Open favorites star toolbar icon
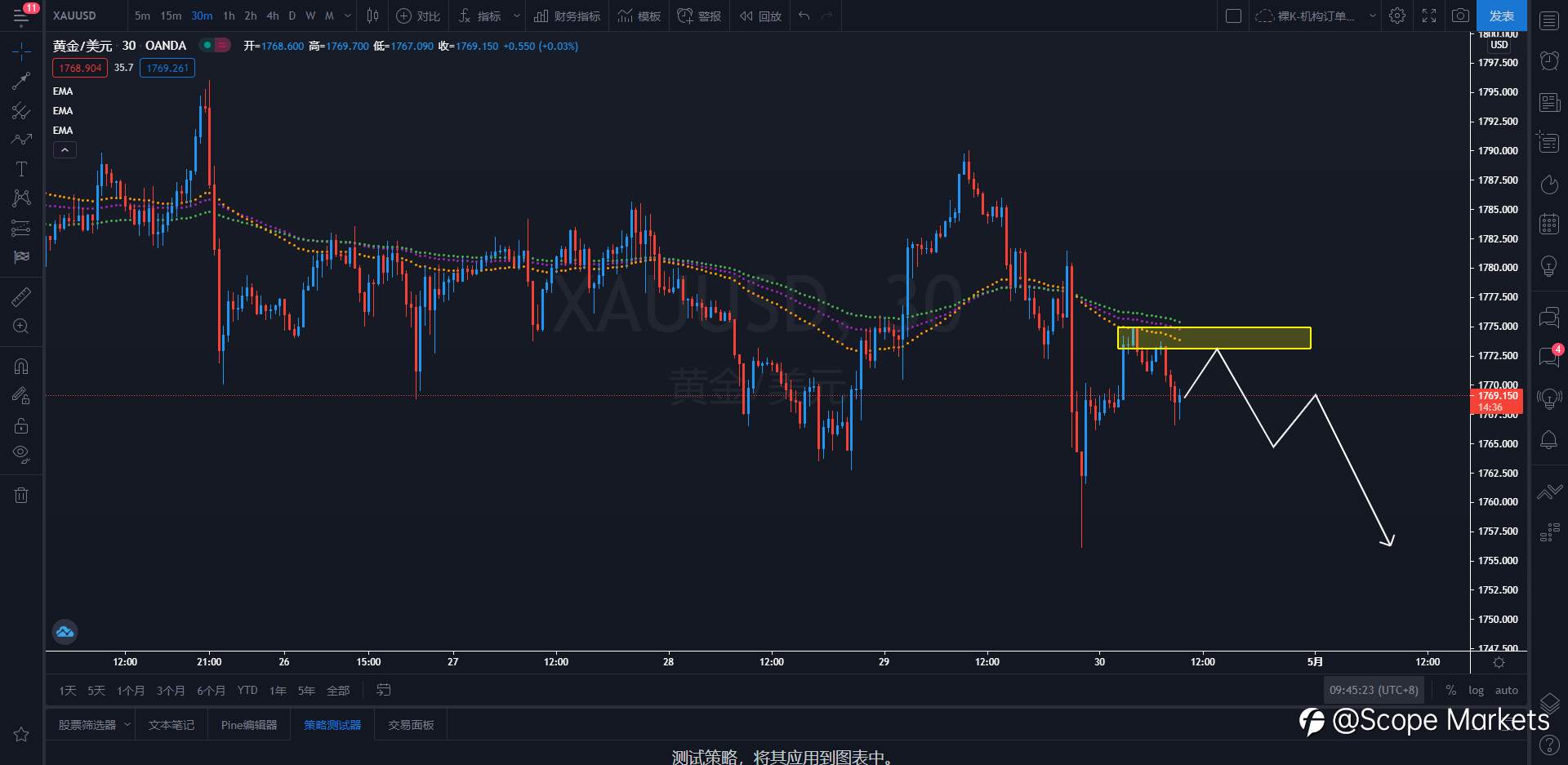The image size is (1568, 765). 21,734
